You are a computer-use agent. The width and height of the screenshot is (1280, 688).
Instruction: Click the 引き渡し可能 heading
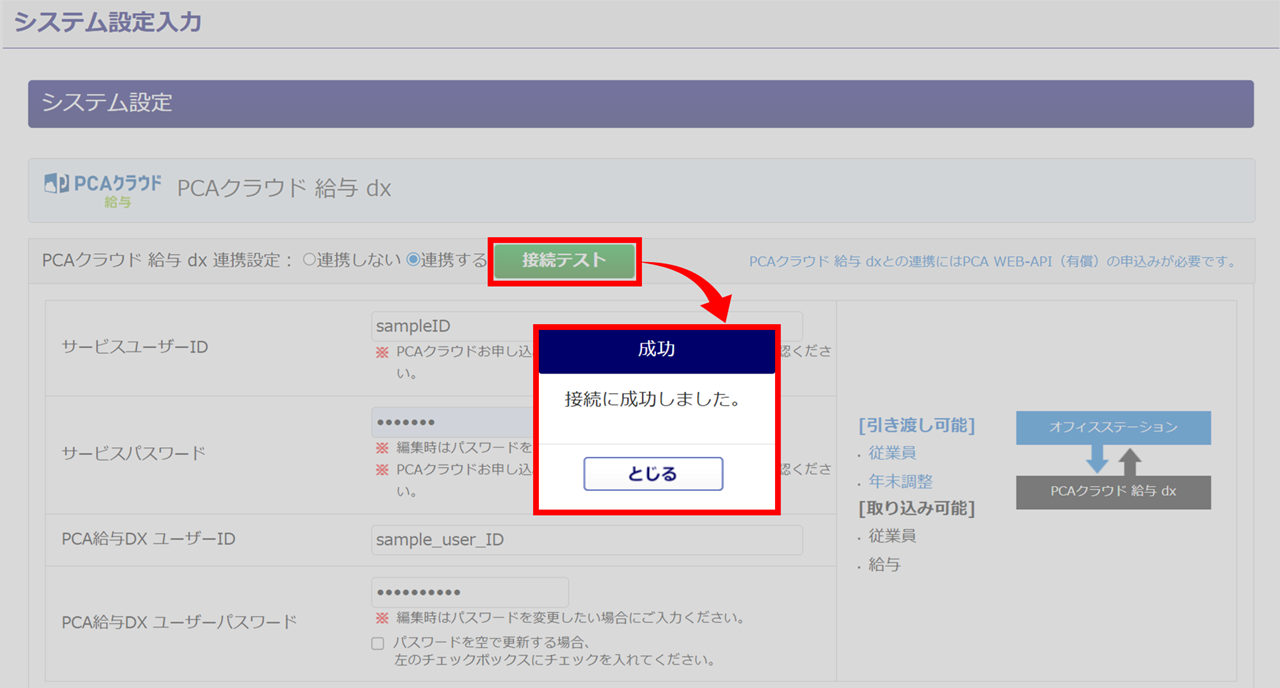[916, 425]
